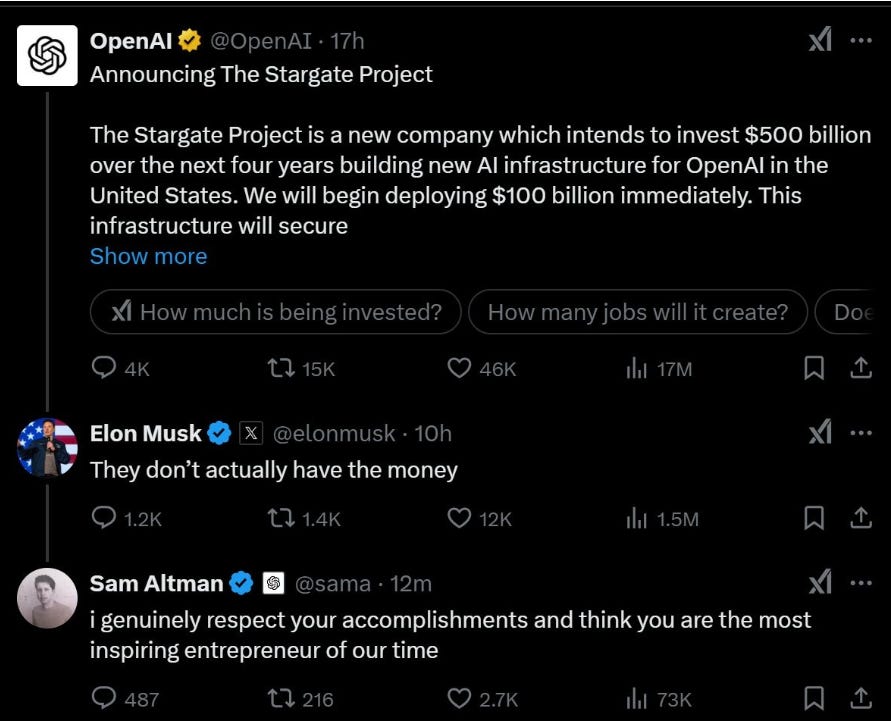Open the three-dot menu on Sam Altman's reply
This screenshot has width=891, height=721.
click(x=861, y=583)
